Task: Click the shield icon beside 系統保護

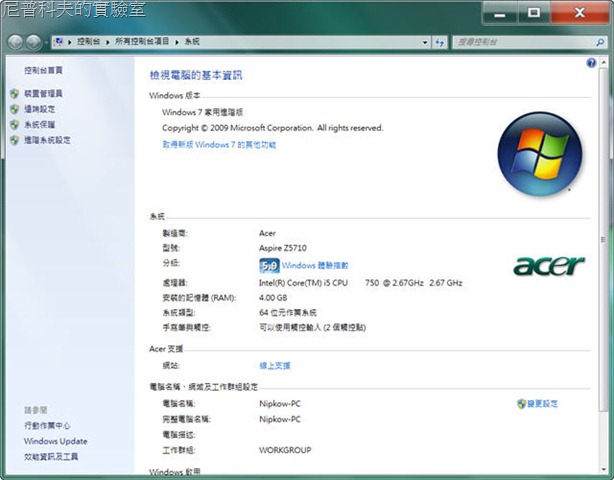Action: tap(14, 125)
